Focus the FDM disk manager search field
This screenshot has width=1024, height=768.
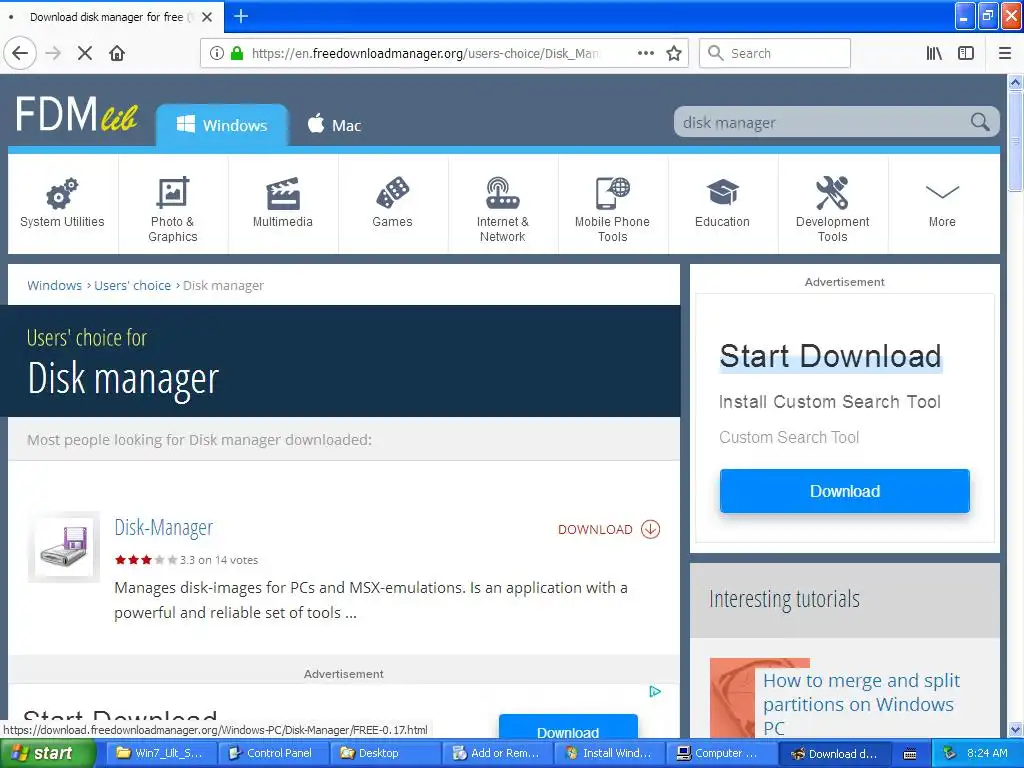click(822, 122)
